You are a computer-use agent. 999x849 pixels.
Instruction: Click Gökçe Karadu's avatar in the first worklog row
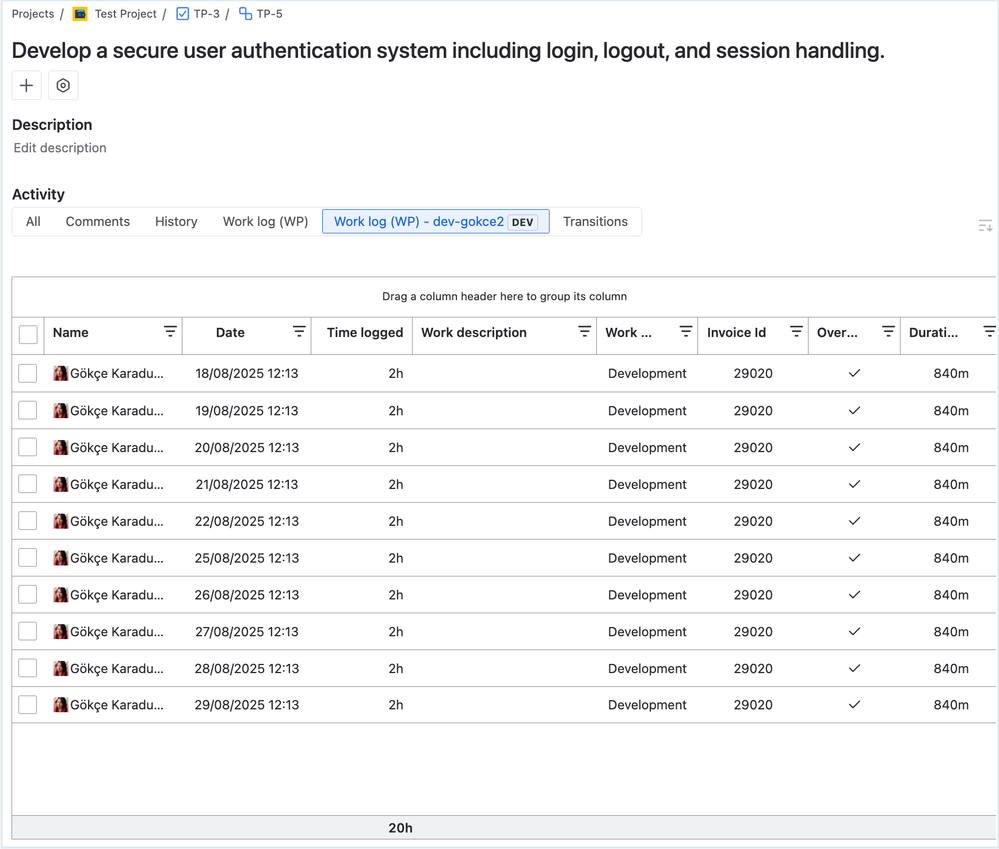click(x=61, y=373)
